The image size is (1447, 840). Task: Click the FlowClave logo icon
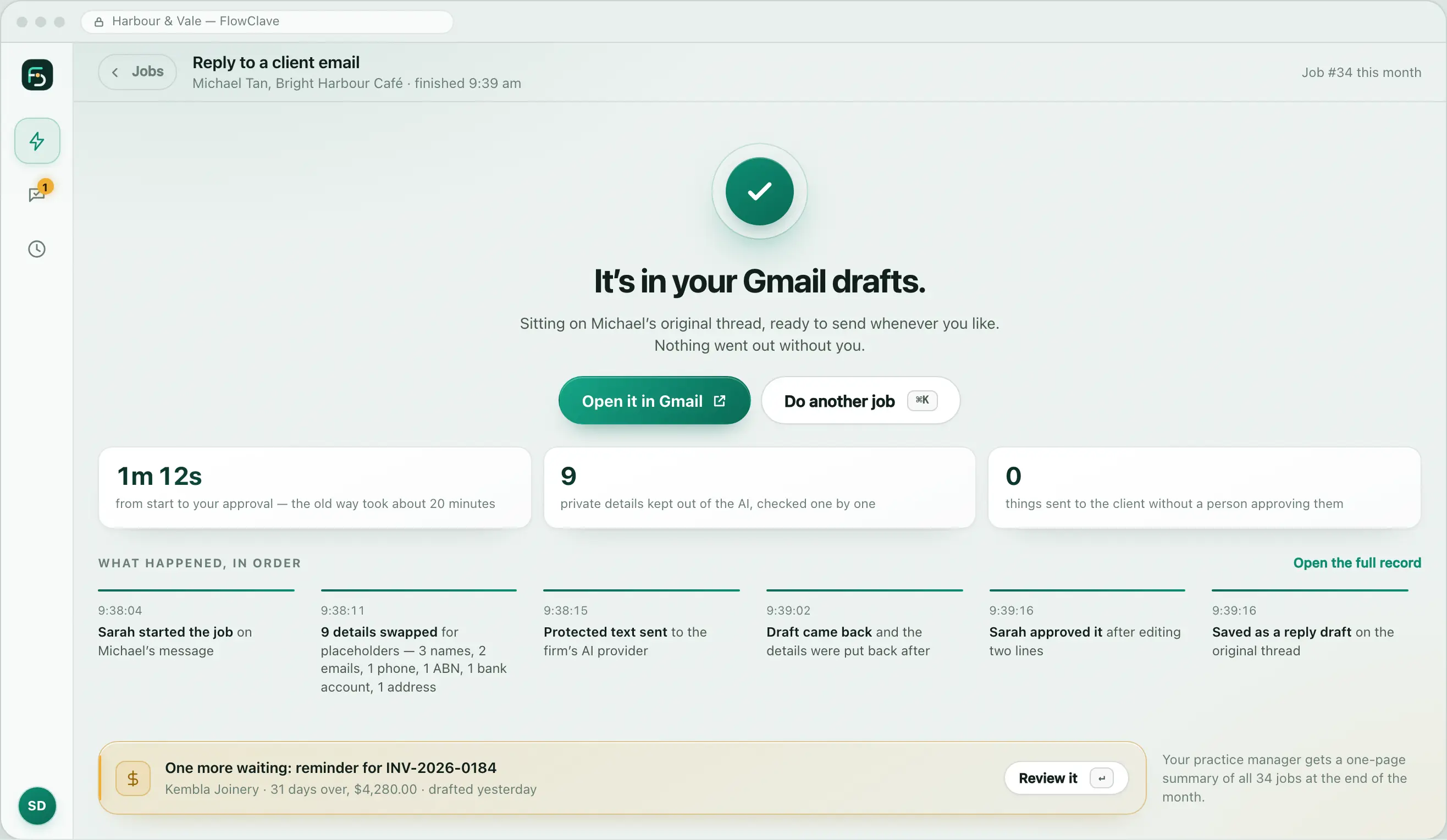[37, 75]
